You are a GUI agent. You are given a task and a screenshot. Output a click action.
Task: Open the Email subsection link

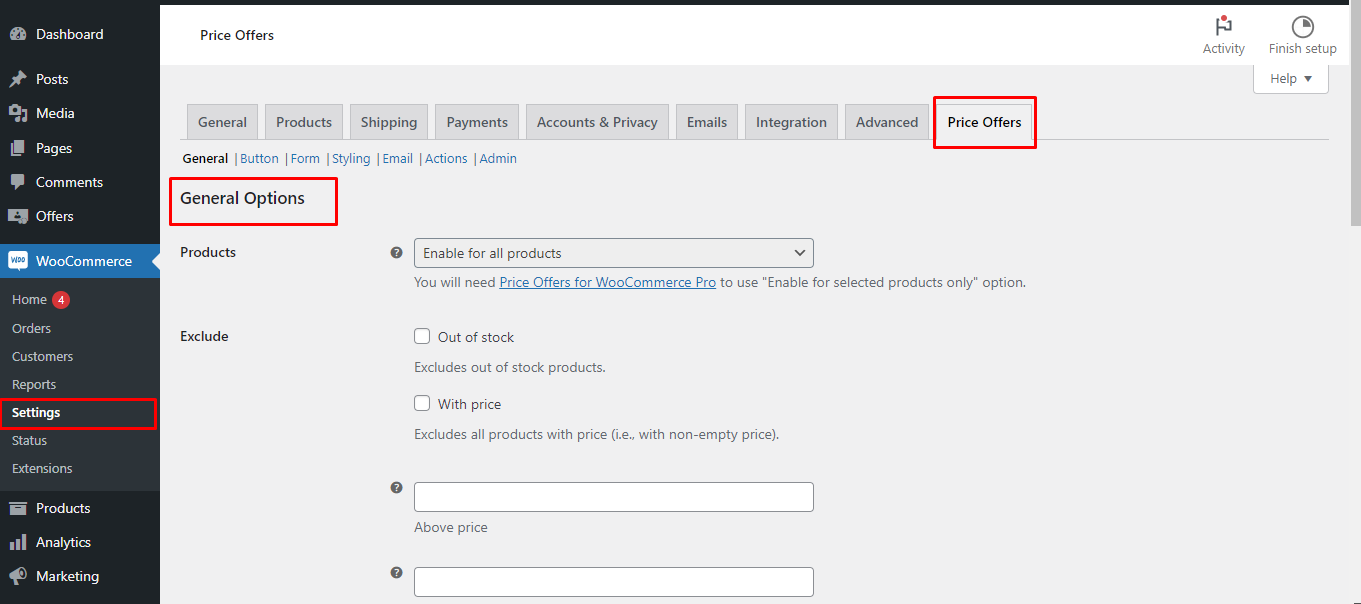[398, 158]
